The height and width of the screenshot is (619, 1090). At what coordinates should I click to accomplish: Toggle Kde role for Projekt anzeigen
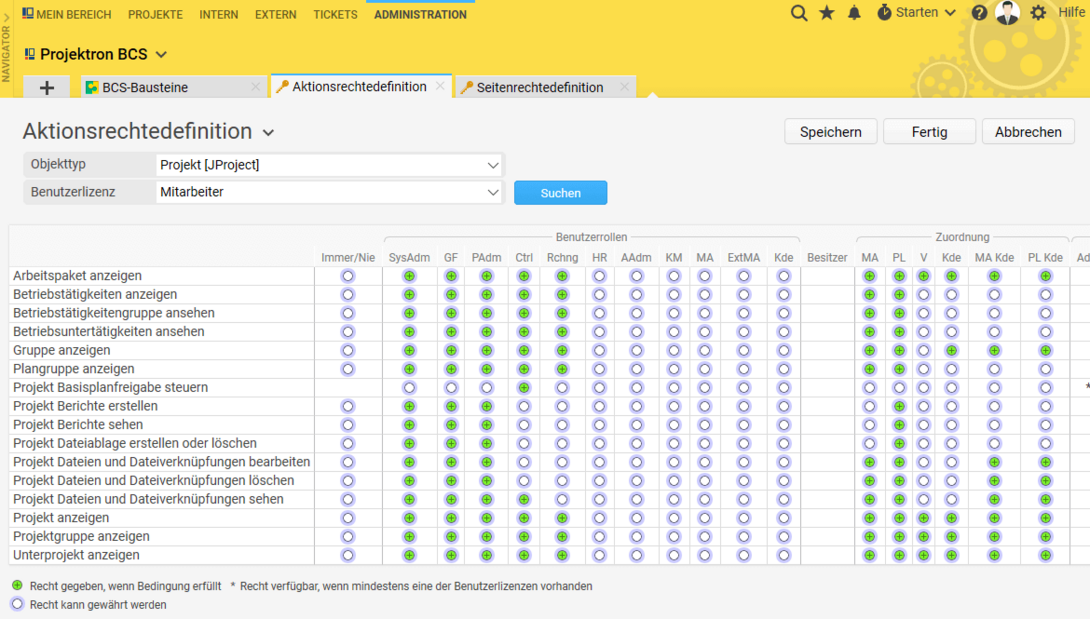pyautogui.click(x=783, y=518)
